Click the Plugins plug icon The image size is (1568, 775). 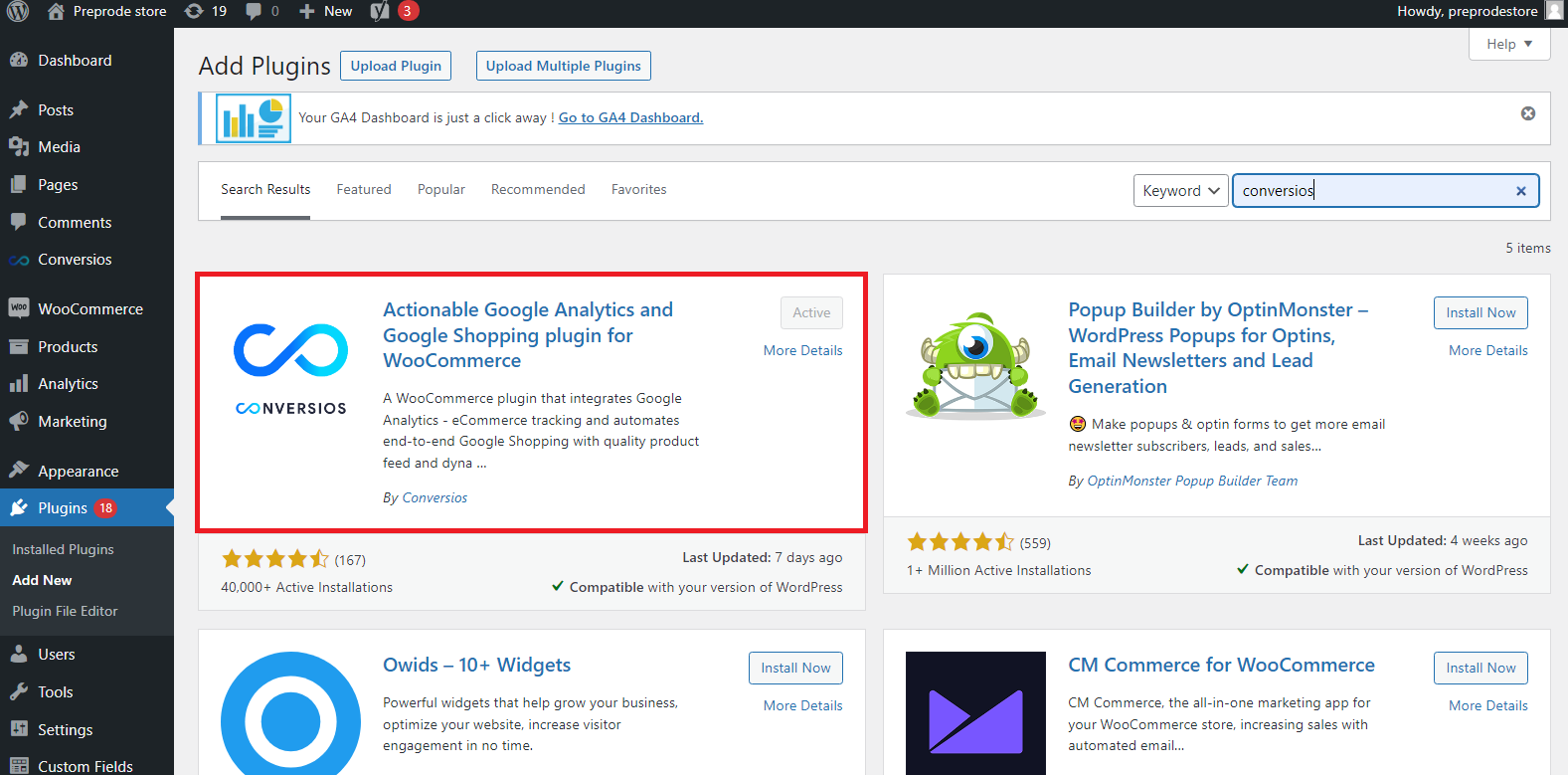[x=19, y=507]
